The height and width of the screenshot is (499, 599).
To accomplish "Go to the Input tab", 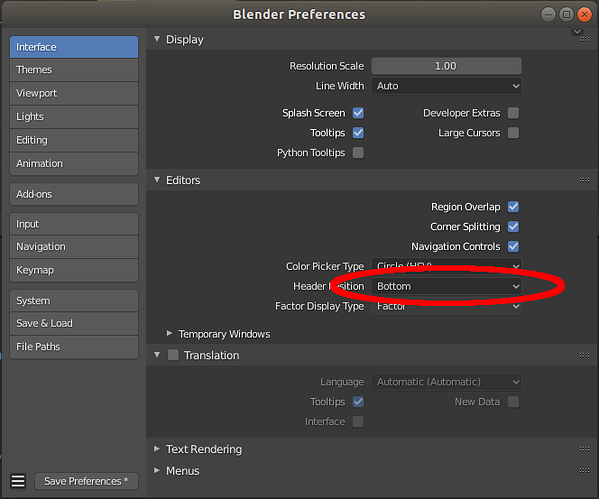I will 74,224.
